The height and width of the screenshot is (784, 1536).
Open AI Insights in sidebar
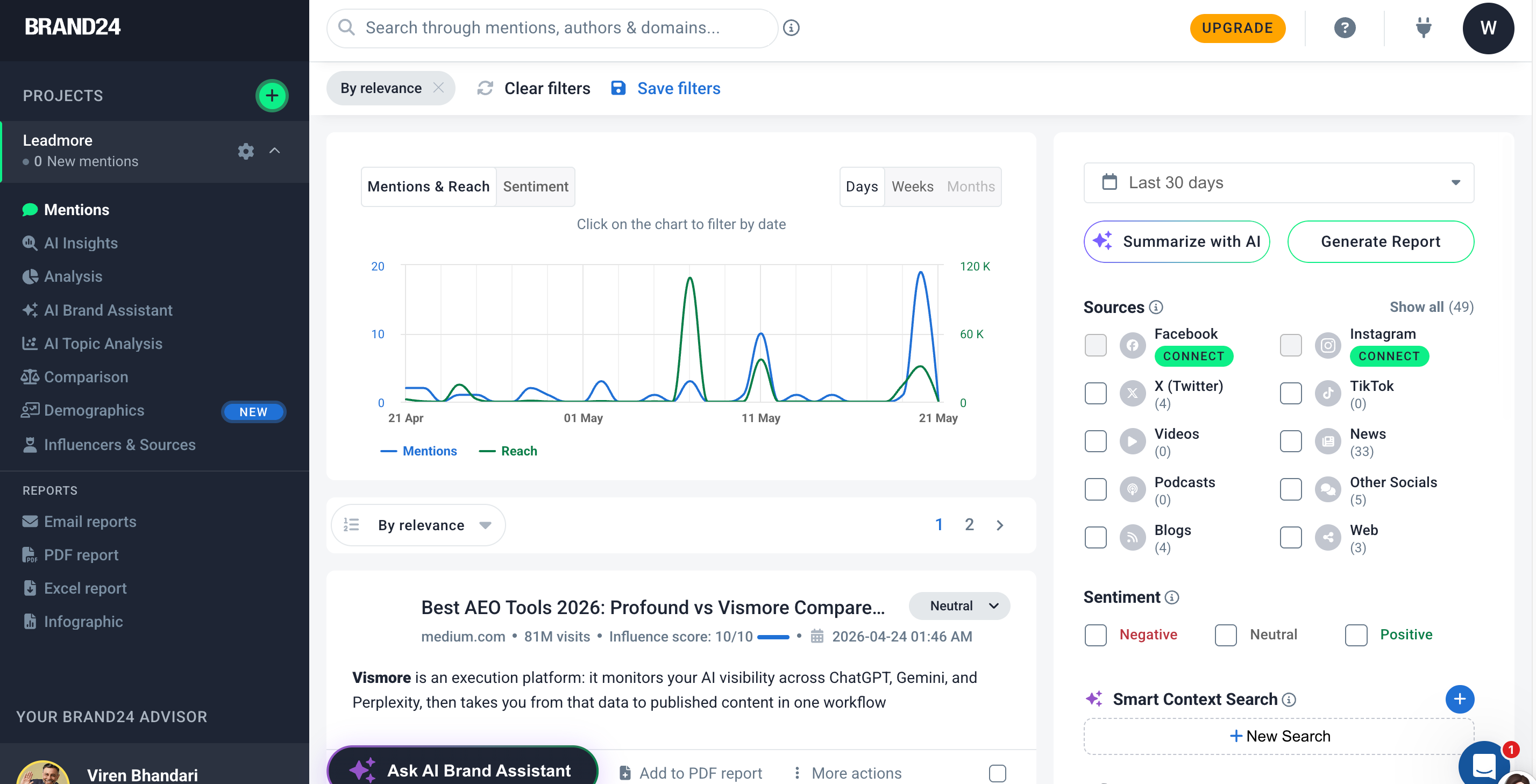pyautogui.click(x=81, y=243)
